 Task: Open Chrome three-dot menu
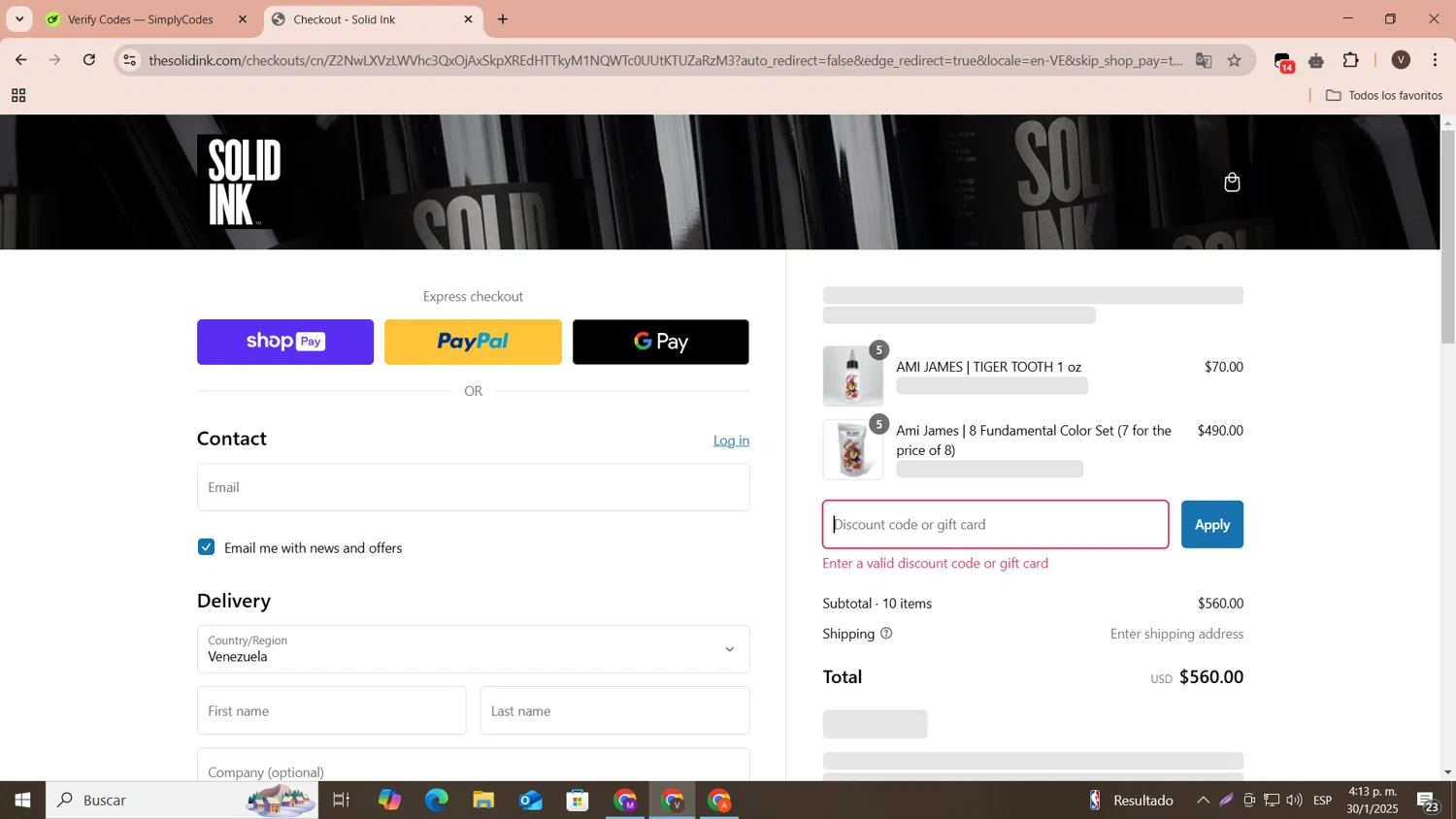pyautogui.click(x=1436, y=60)
